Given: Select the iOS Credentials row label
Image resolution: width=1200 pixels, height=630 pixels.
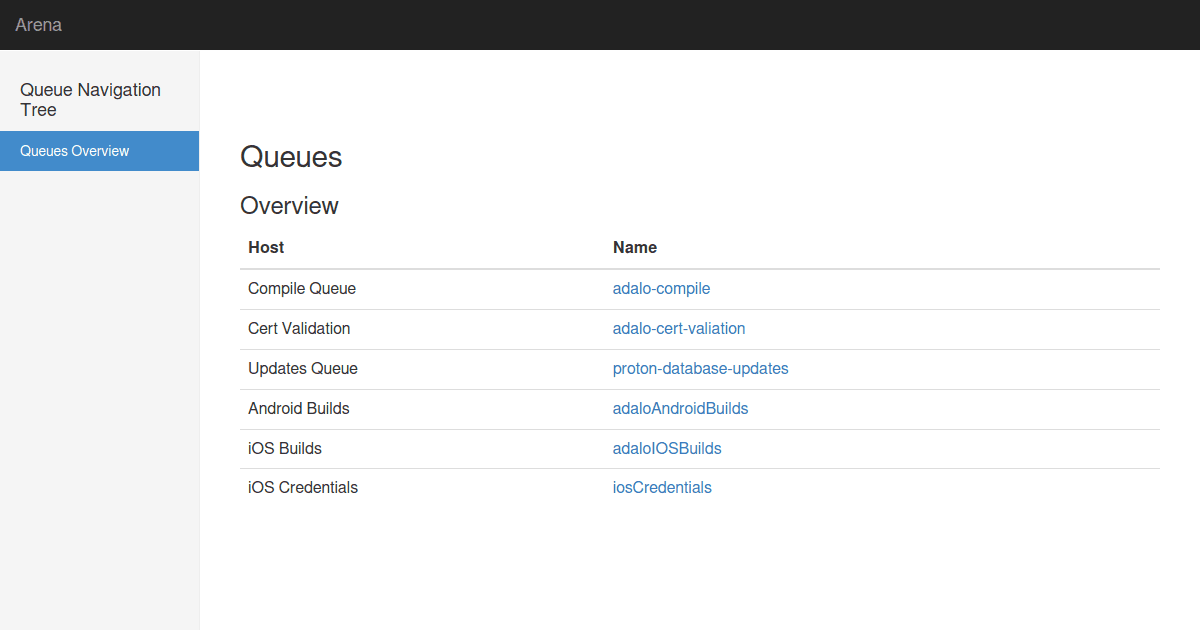Looking at the screenshot, I should tap(302, 487).
